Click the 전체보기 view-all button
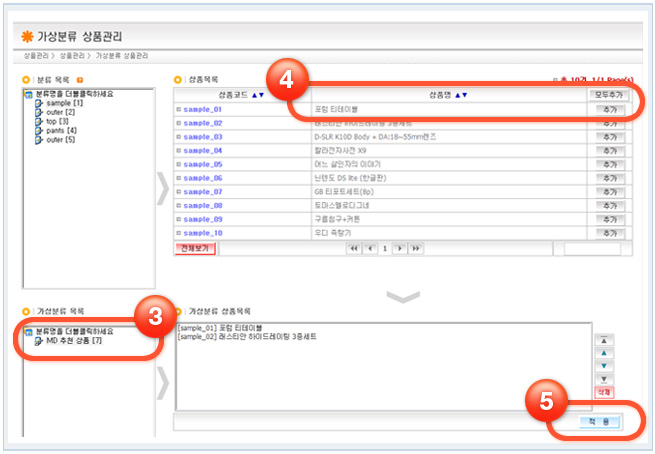The width and height of the screenshot is (655, 454). pos(195,248)
